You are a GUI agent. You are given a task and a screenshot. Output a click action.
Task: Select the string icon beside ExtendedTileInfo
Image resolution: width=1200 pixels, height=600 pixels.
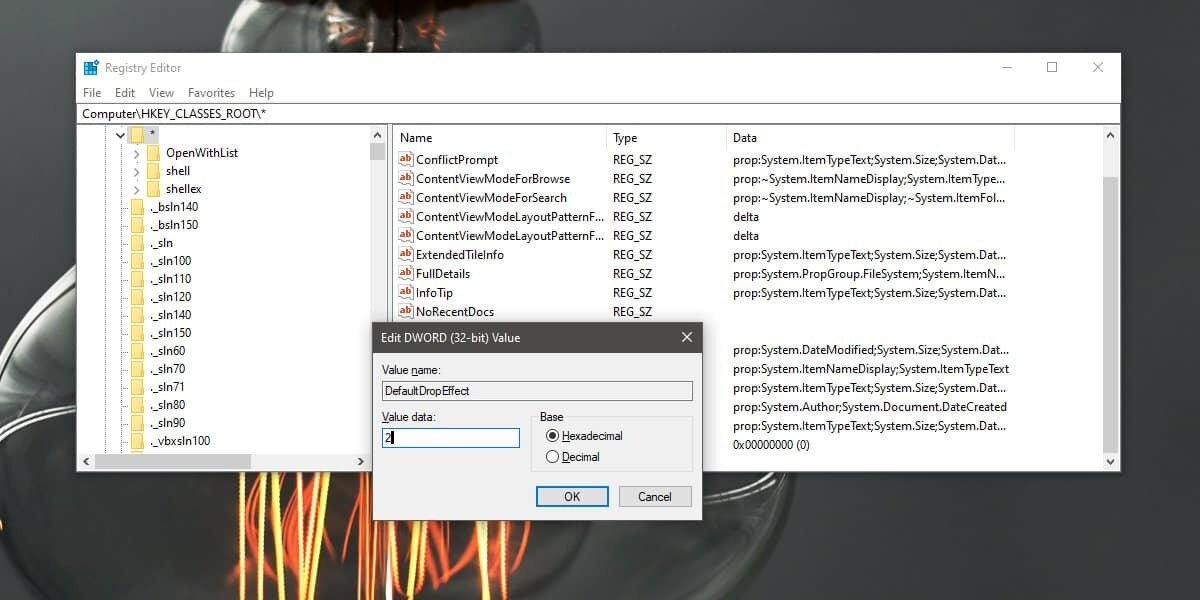406,254
